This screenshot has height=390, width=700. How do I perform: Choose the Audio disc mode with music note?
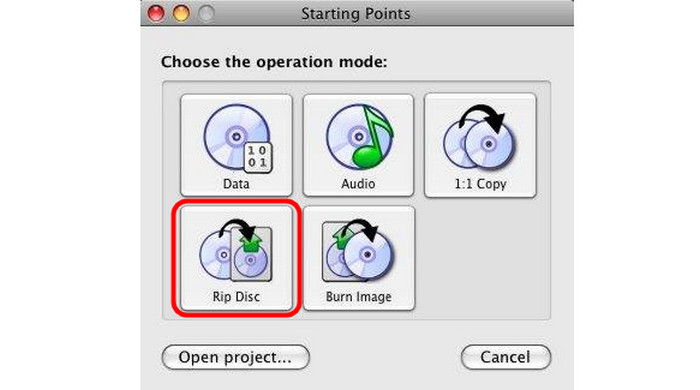point(358,145)
